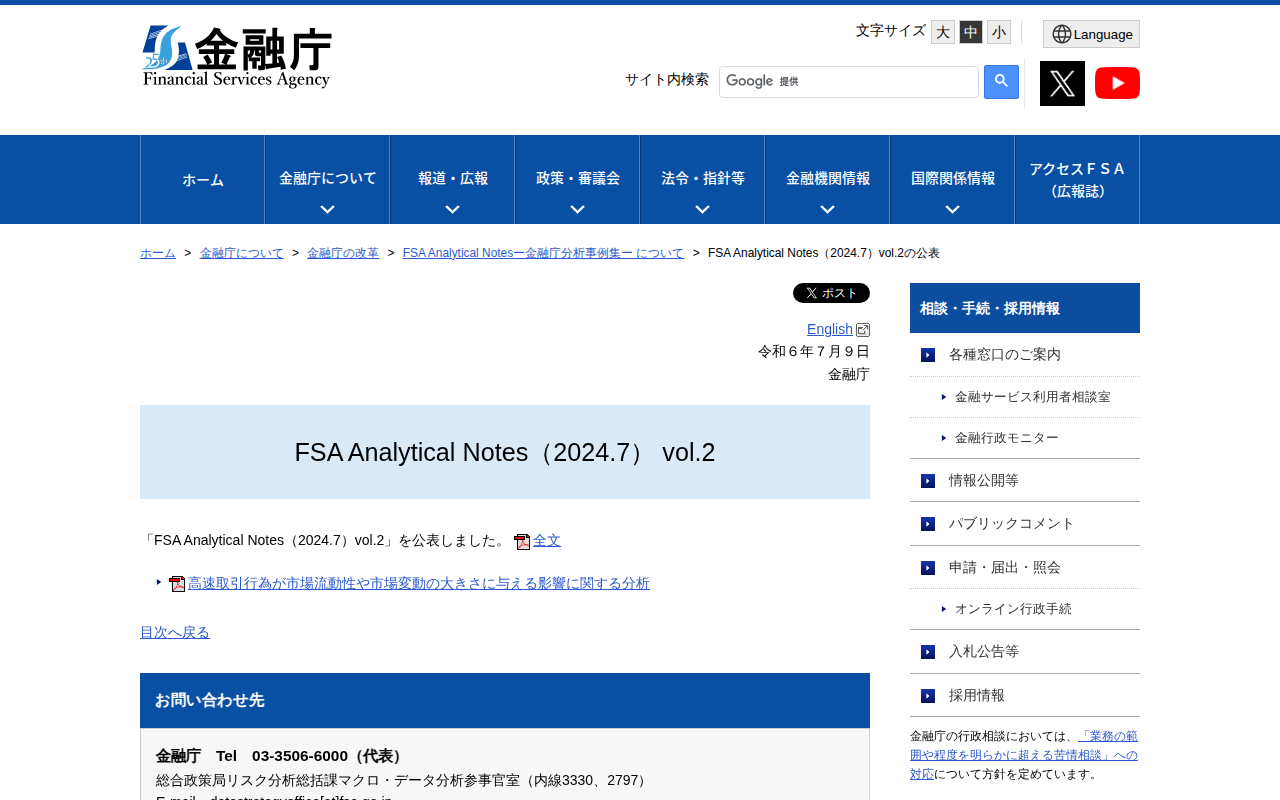Viewport: 1280px width, 800px height.
Task: Expand the 報道・広報 menu chevron
Action: (452, 210)
